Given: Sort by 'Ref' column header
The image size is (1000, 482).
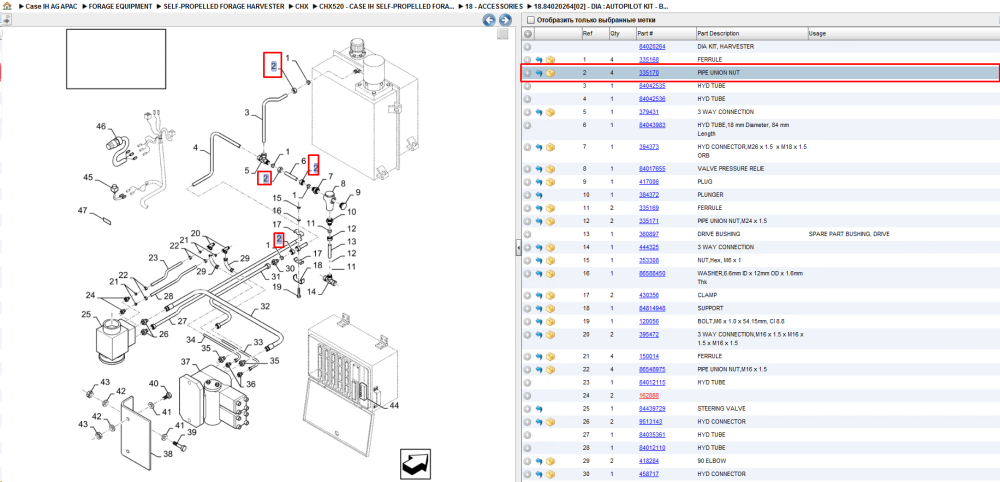Looking at the screenshot, I should [x=587, y=33].
